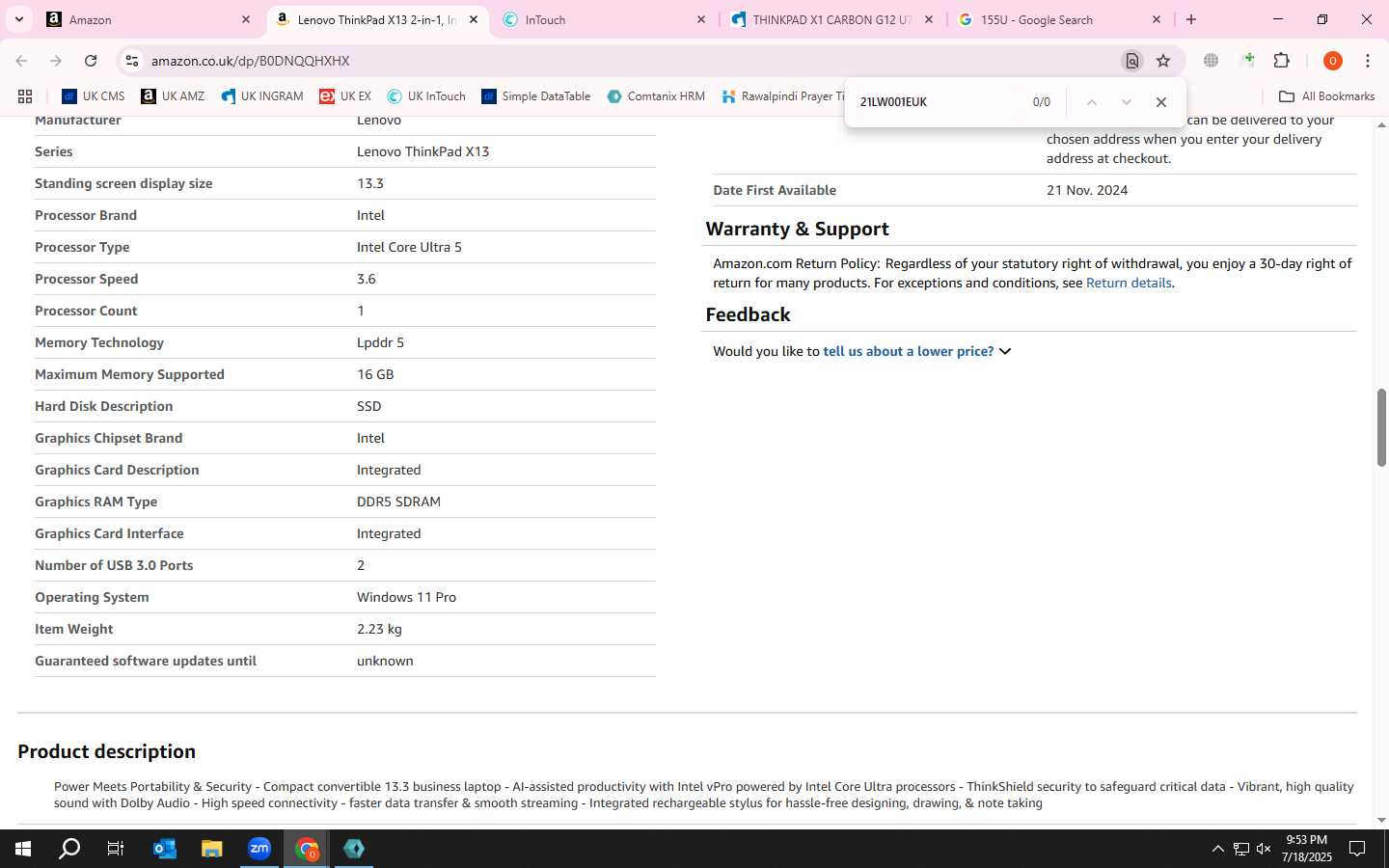This screenshot has height=868, width=1389.
Task: Click the Lpddr 5 memory technology value
Action: pyautogui.click(x=380, y=342)
